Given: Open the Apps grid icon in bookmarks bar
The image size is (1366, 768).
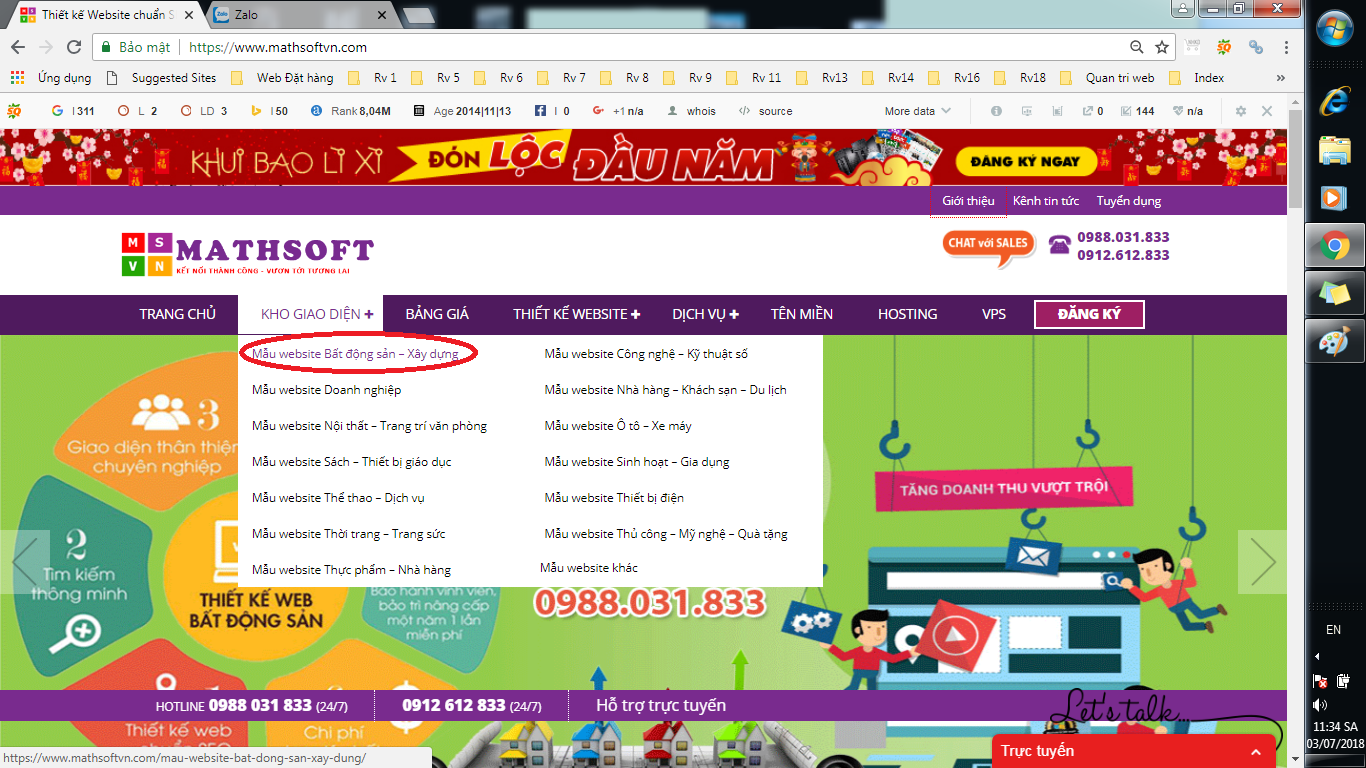Looking at the screenshot, I should tap(17, 78).
